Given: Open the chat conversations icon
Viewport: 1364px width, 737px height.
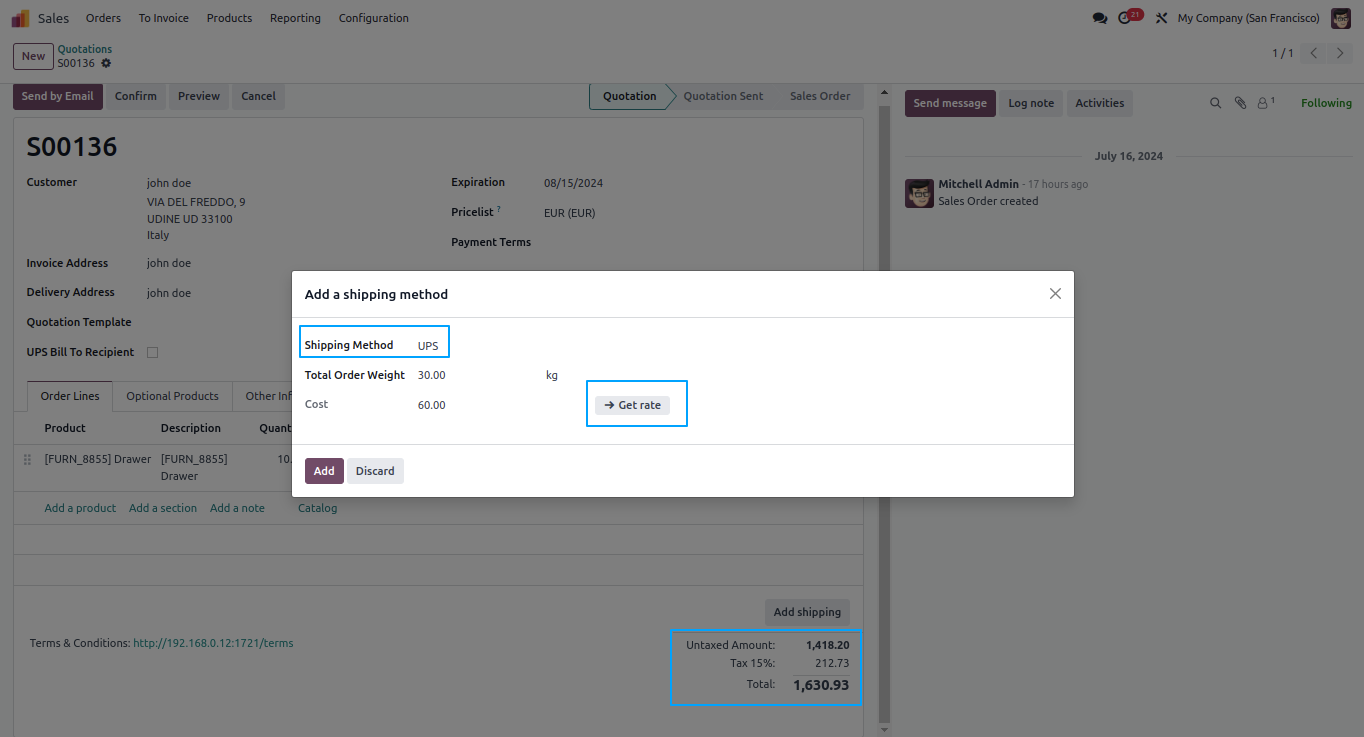Looking at the screenshot, I should 1100,18.
